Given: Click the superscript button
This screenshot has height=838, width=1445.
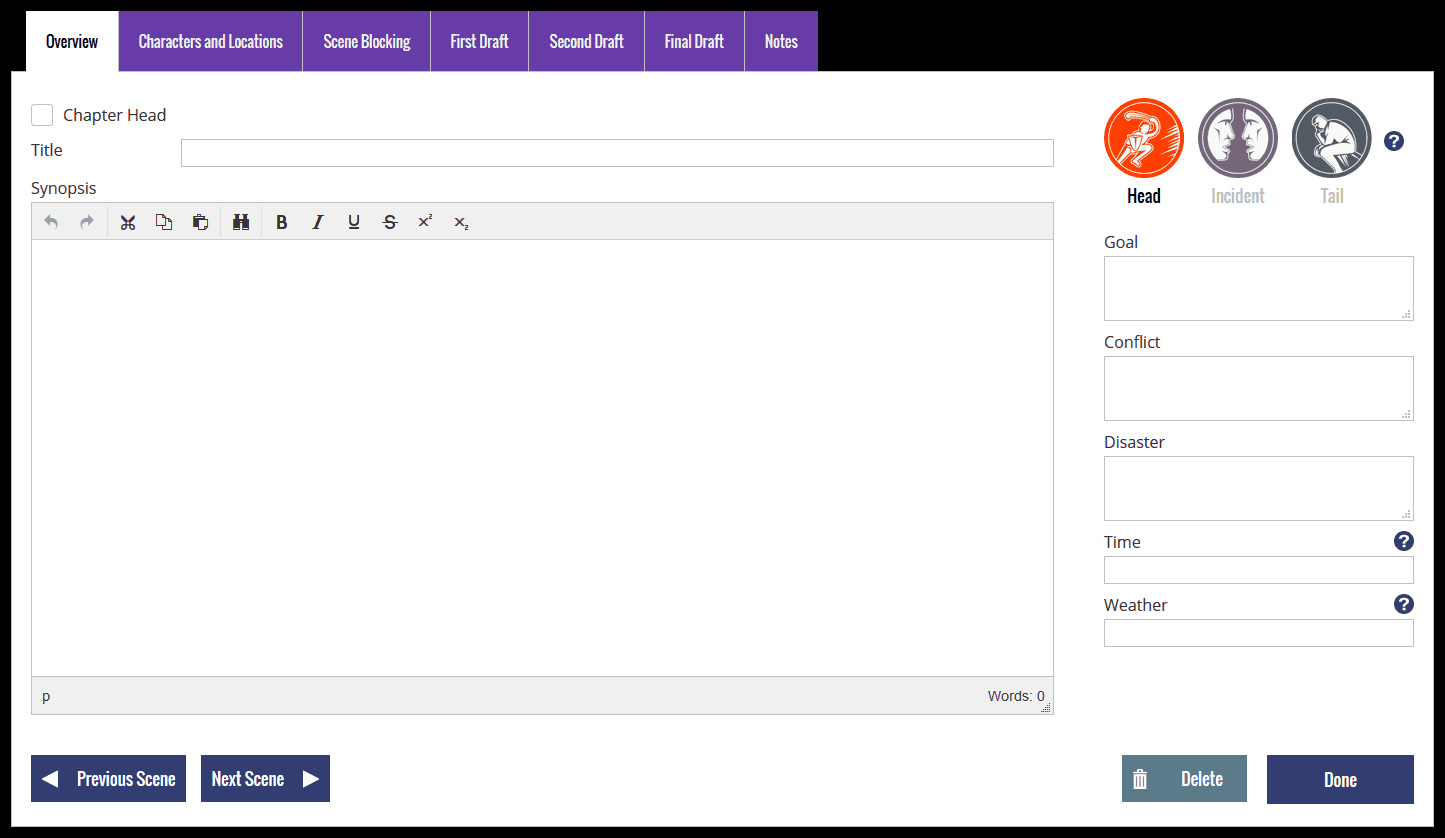Looking at the screenshot, I should tap(425, 222).
